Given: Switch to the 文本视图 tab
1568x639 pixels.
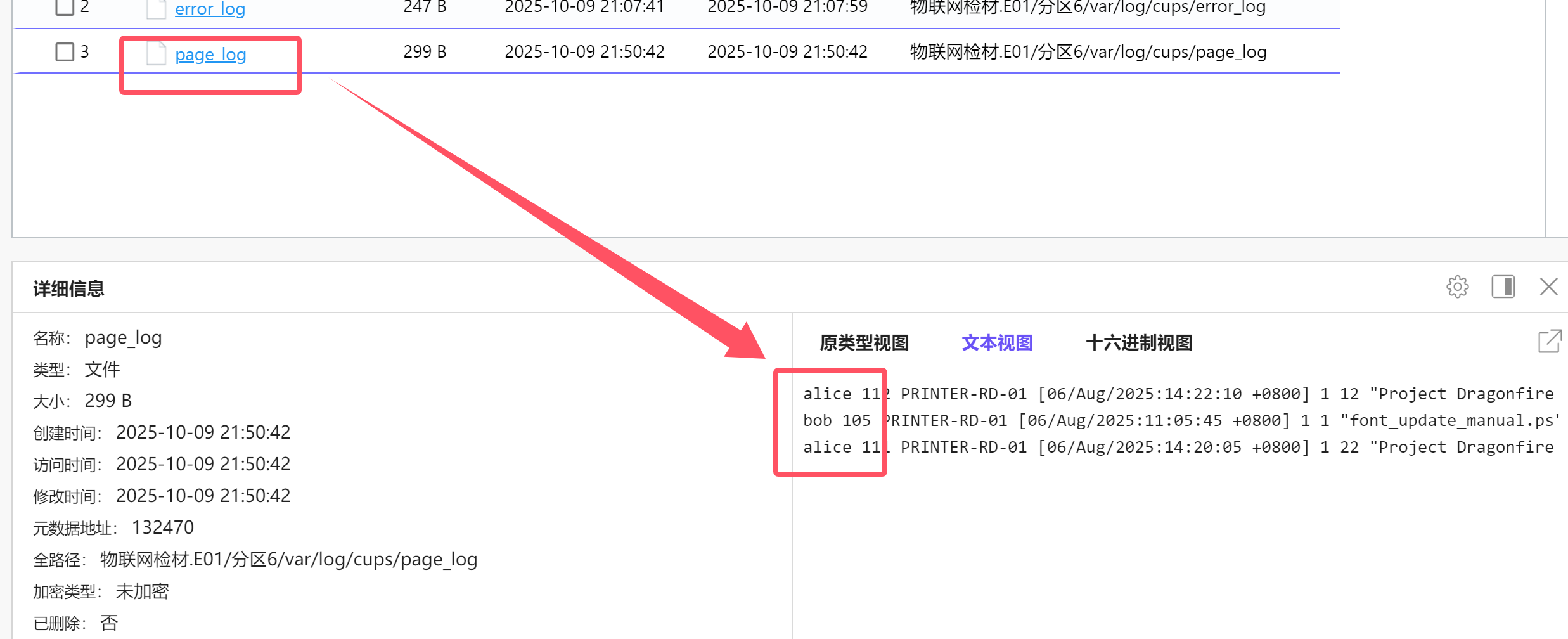Looking at the screenshot, I should pyautogui.click(x=997, y=343).
